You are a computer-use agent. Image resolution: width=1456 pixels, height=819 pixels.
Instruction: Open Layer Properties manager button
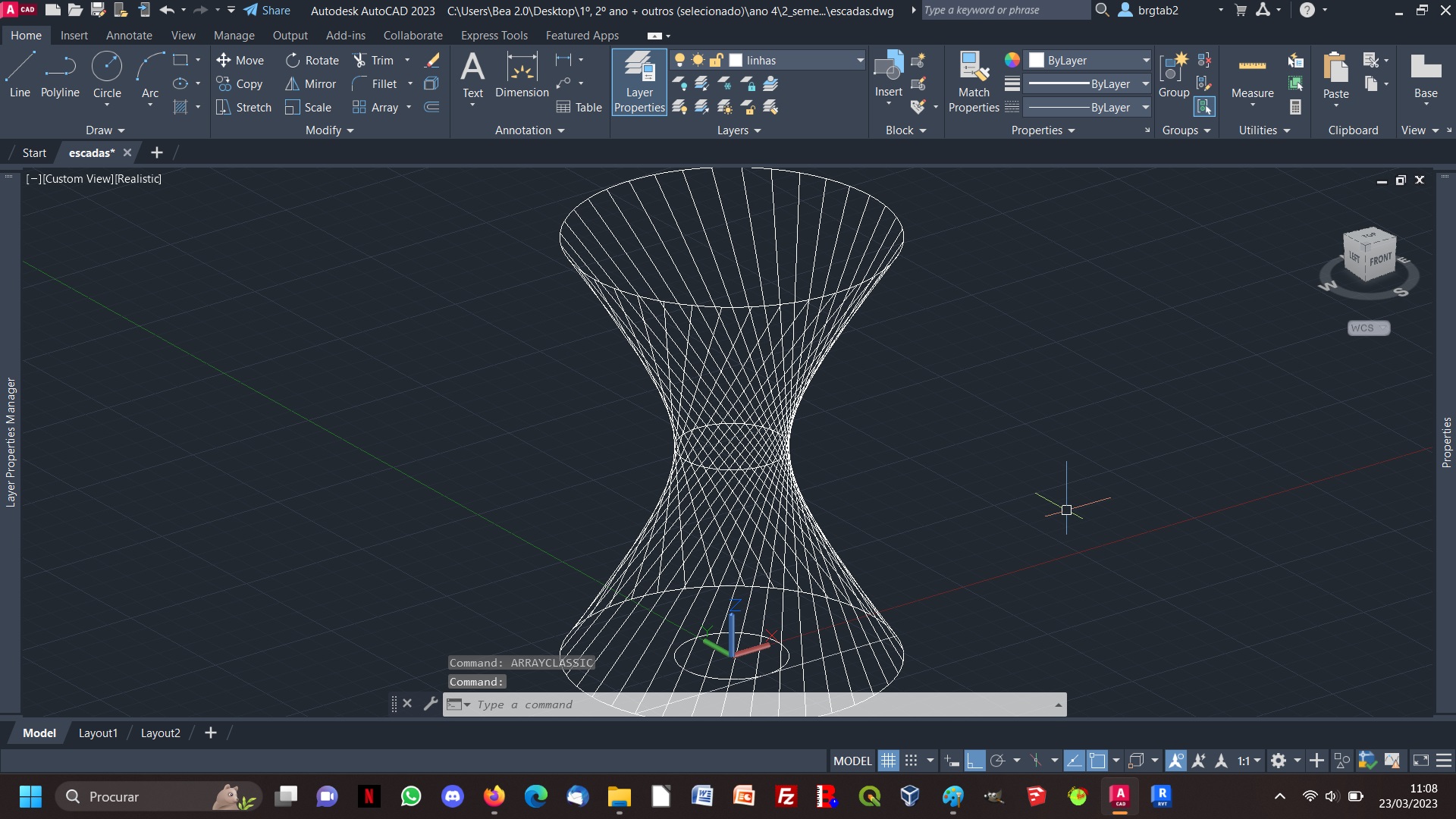click(x=639, y=82)
